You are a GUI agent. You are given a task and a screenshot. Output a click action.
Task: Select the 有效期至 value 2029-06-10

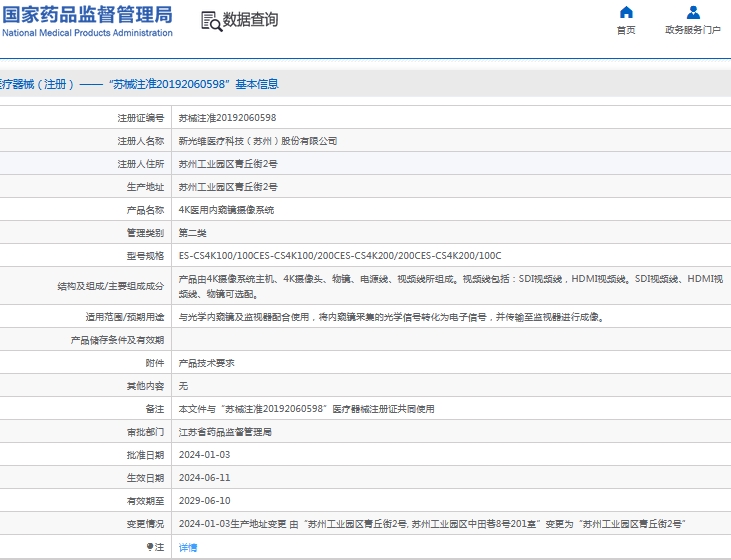205,501
